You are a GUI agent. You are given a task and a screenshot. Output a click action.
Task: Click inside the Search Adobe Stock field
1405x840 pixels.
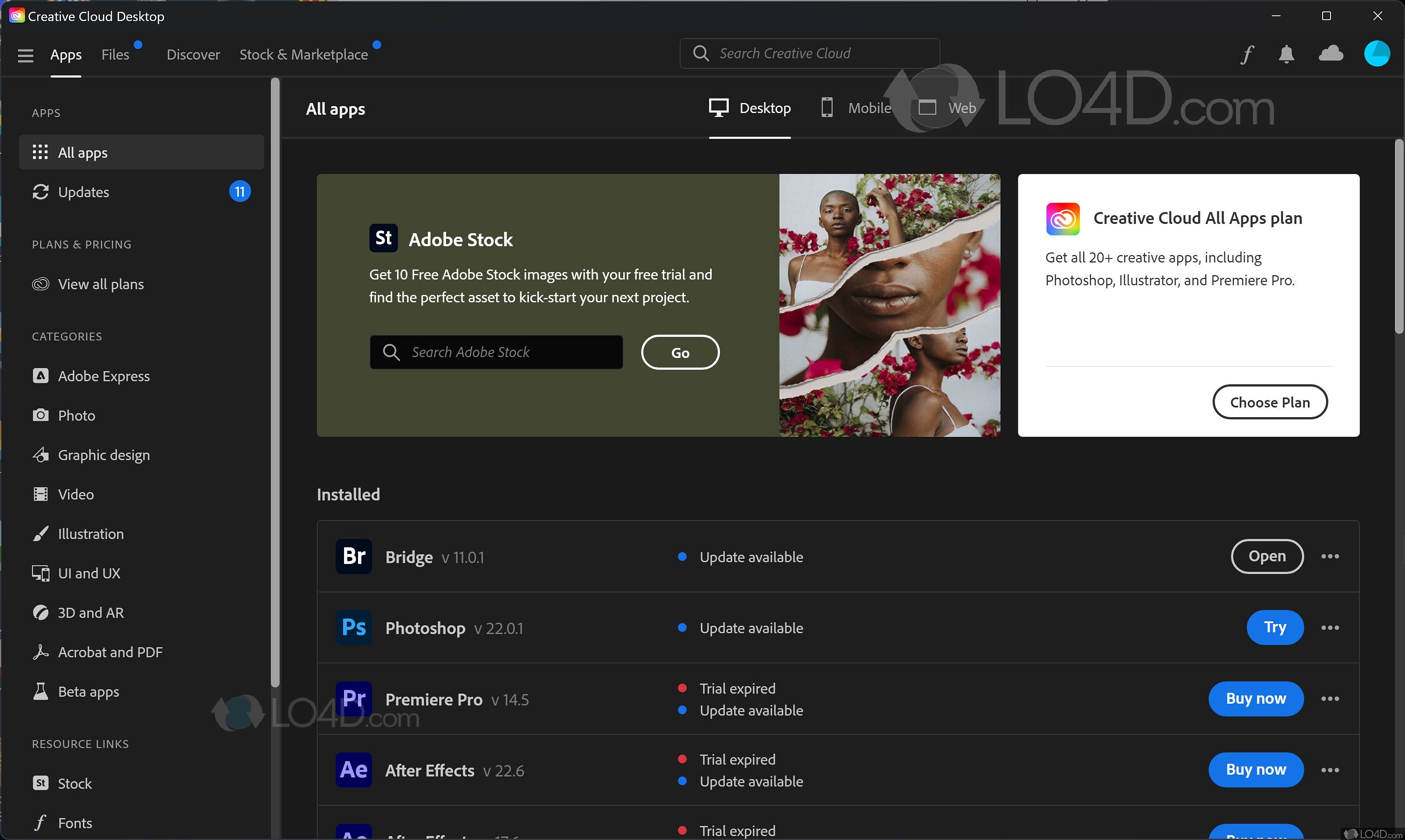[x=496, y=351]
